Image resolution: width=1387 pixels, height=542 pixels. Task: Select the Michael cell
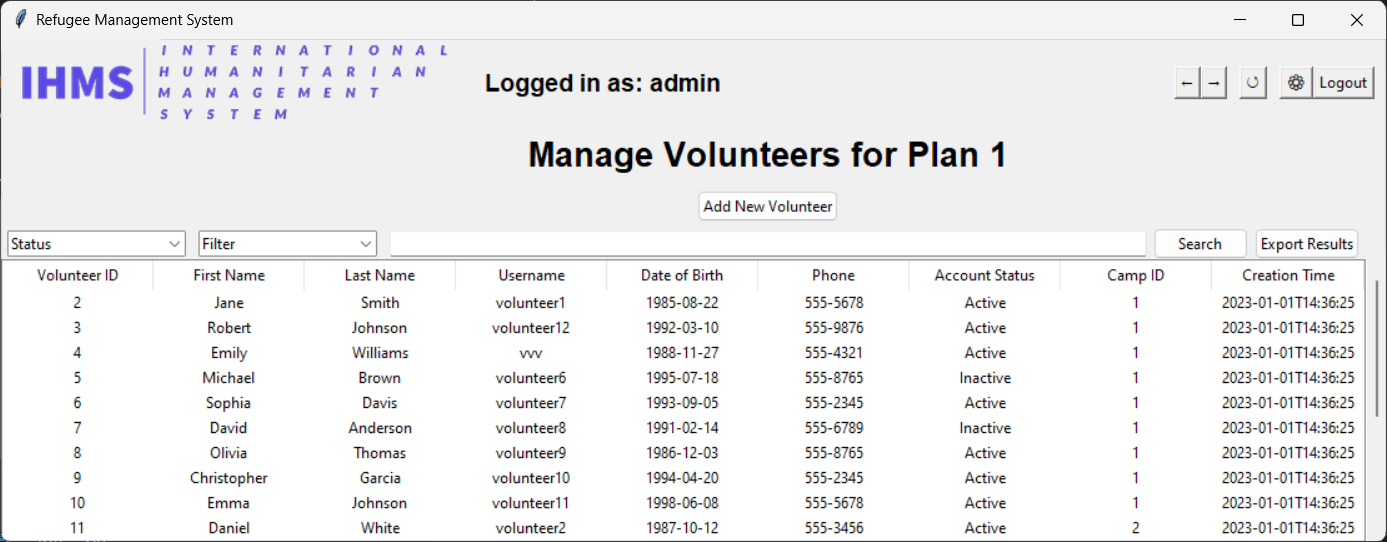pyautogui.click(x=229, y=378)
